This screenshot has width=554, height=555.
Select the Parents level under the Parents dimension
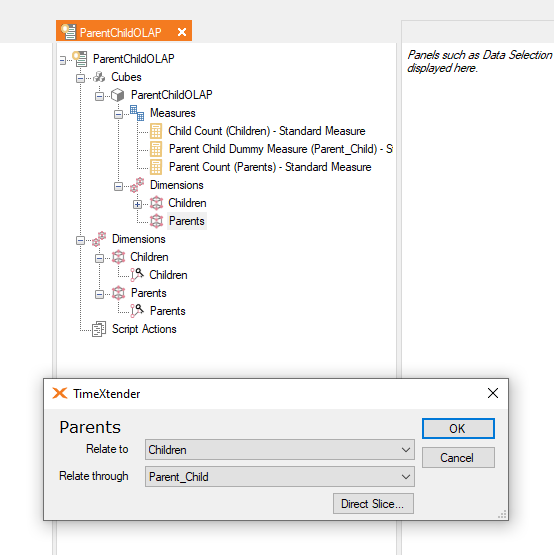click(x=167, y=311)
